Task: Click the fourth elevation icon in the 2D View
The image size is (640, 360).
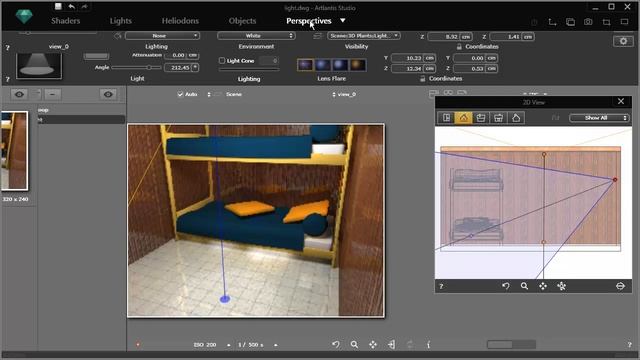Action: (498, 118)
